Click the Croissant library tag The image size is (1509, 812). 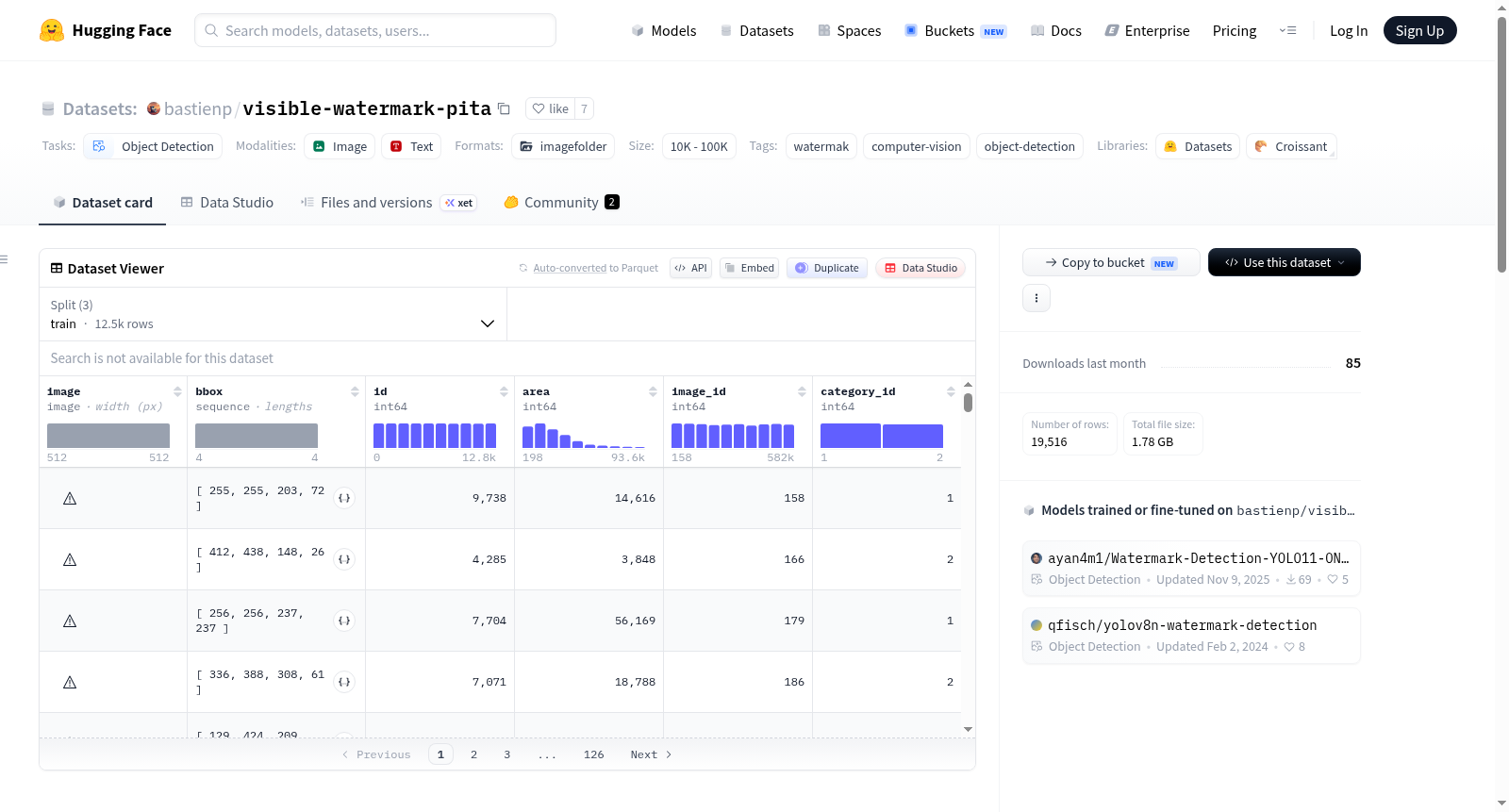(1291, 146)
